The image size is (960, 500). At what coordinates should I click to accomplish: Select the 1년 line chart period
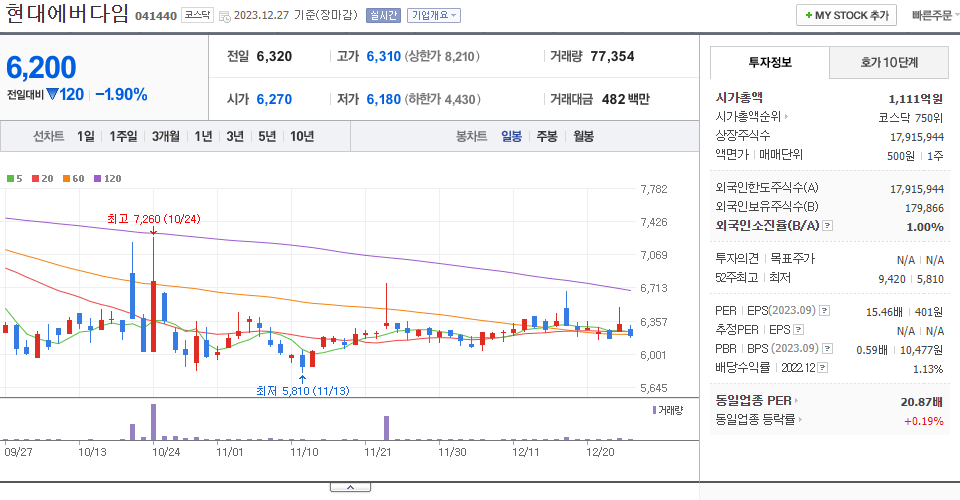click(203, 136)
